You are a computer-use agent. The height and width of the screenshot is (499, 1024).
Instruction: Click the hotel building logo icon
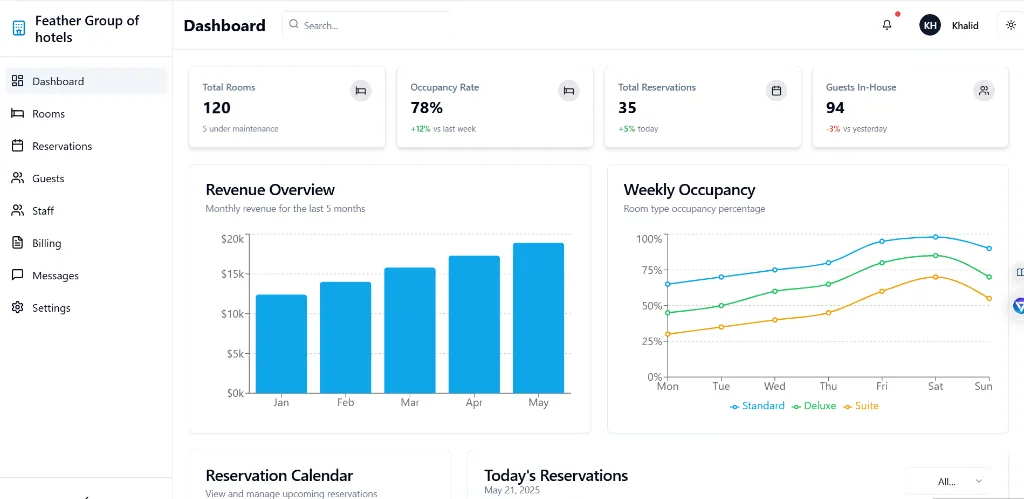pos(19,29)
